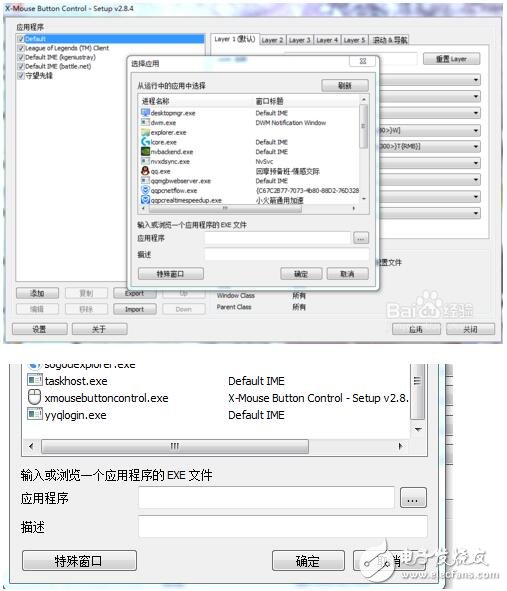507x591 pixels.
Task: Click the 窗口标题 column header
Action: point(270,101)
